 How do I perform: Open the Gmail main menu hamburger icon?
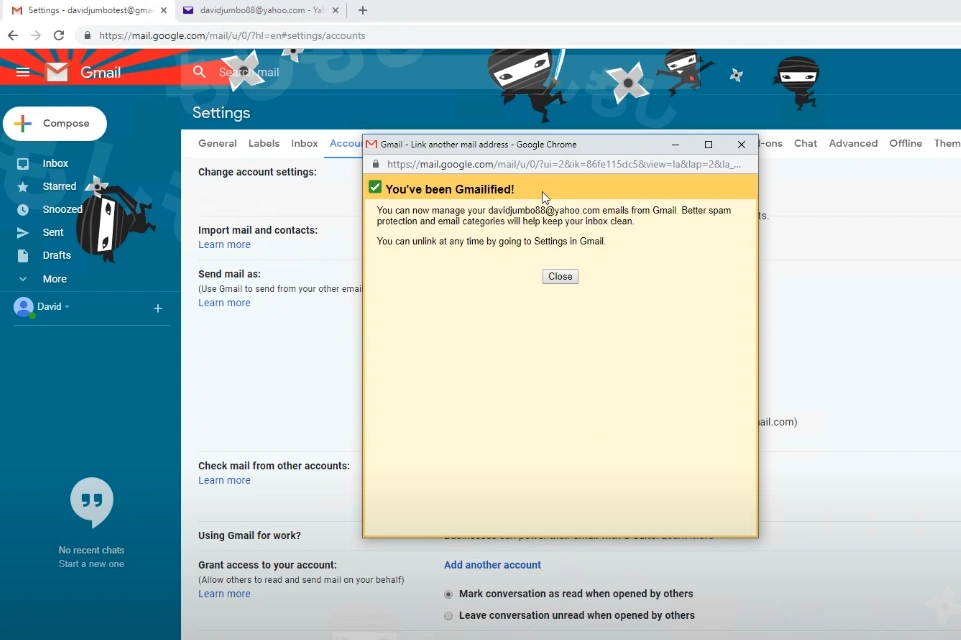click(23, 72)
